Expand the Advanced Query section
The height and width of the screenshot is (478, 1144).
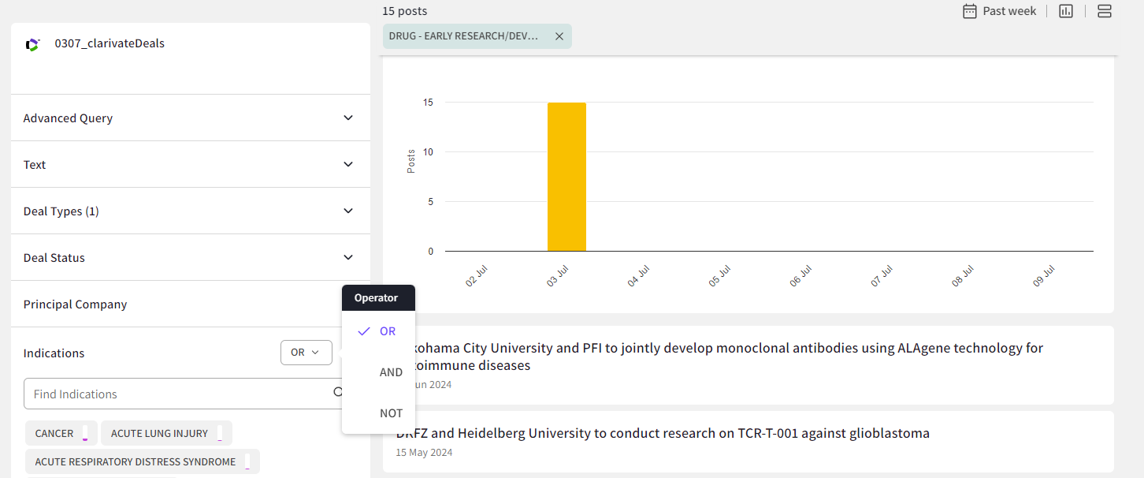(x=348, y=118)
